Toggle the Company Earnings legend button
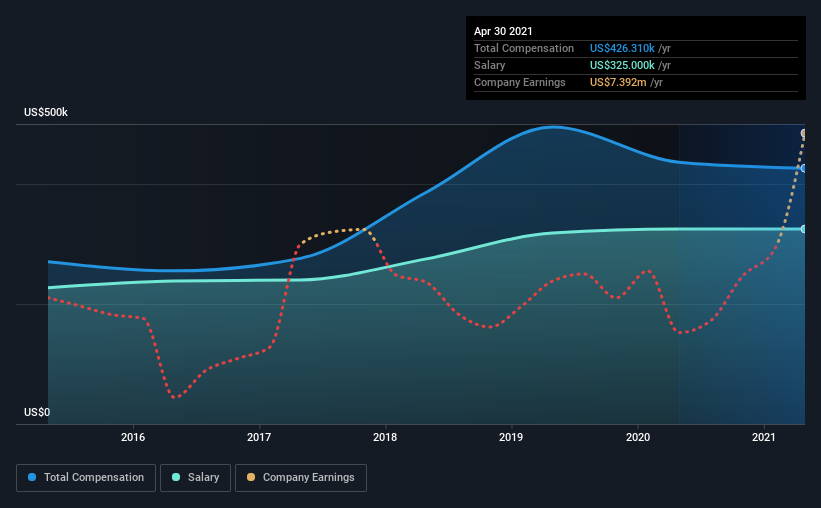The height and width of the screenshot is (508, 821). pos(301,478)
